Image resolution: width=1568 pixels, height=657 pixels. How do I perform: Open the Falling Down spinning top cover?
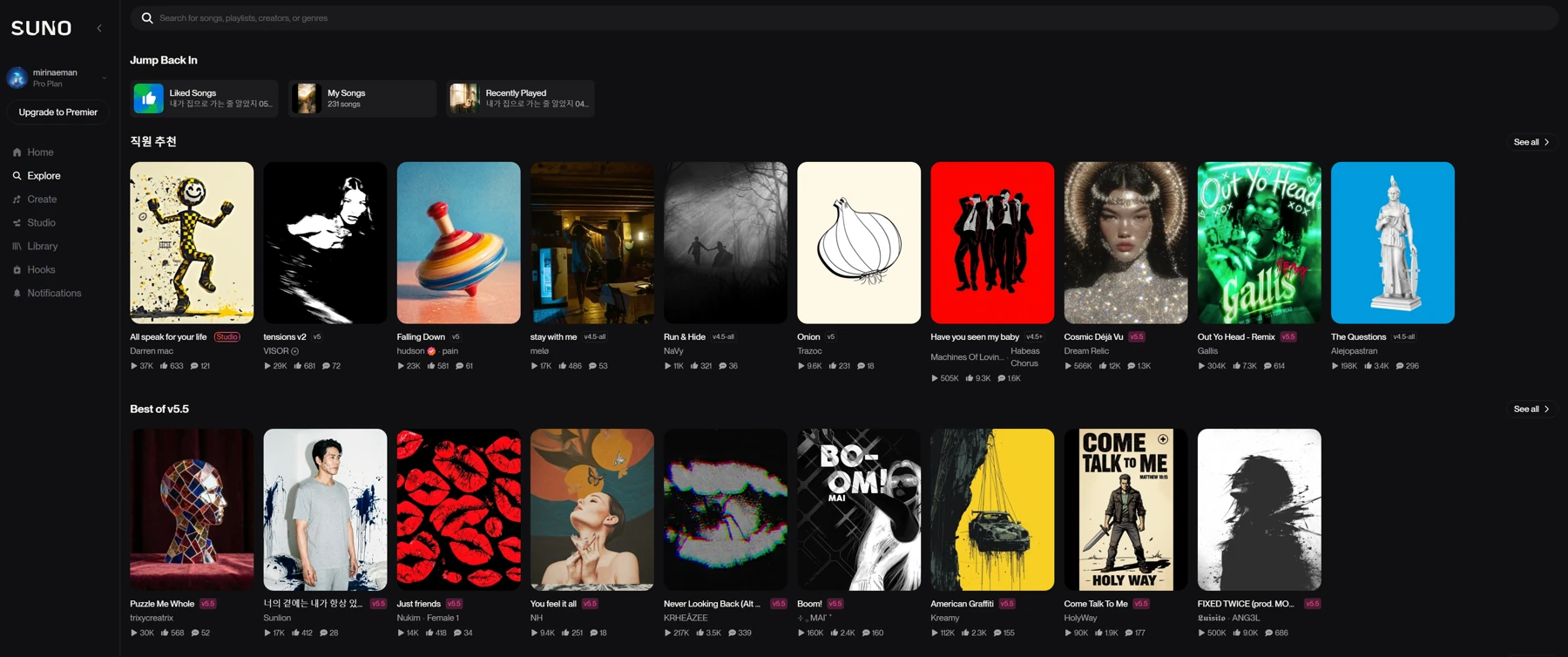pyautogui.click(x=459, y=242)
